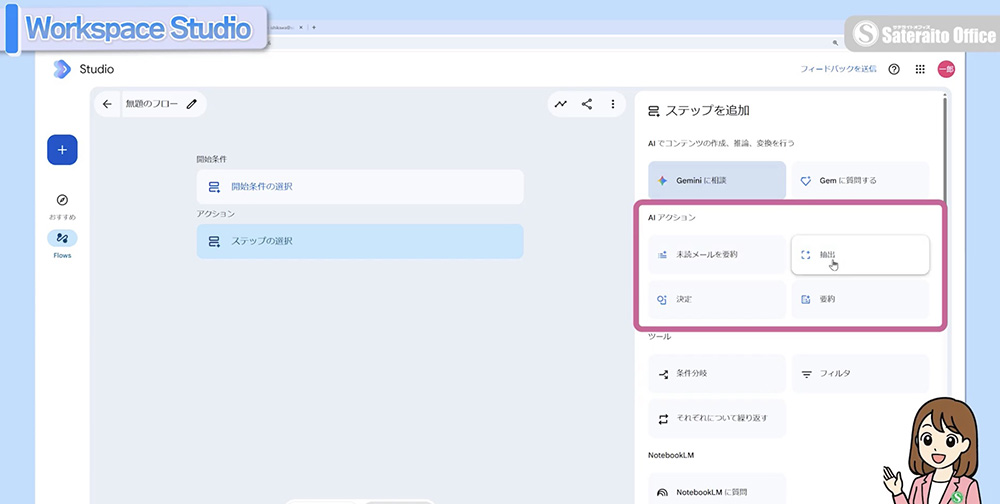Open a new browser tab
This screenshot has width=1000, height=504.
point(314,27)
